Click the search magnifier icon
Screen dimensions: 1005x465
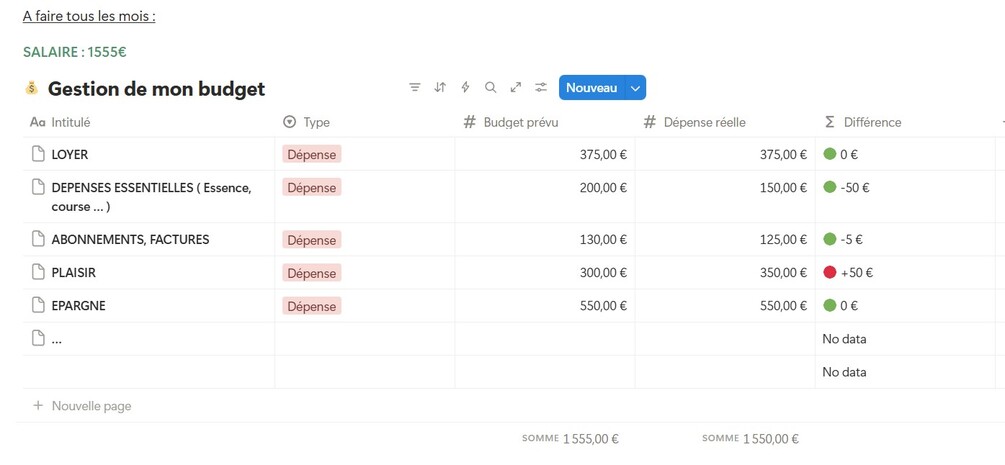click(490, 88)
